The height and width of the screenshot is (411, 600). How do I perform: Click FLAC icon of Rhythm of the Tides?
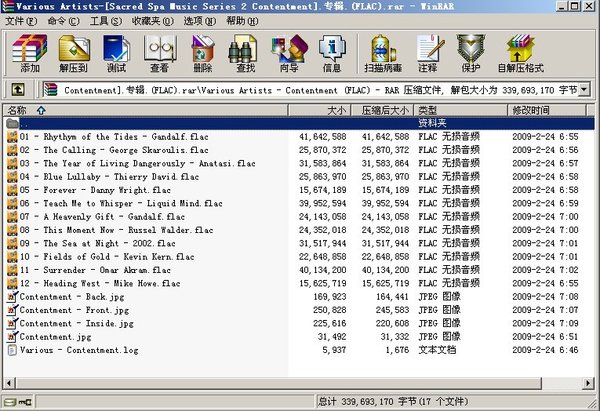pos(12,137)
